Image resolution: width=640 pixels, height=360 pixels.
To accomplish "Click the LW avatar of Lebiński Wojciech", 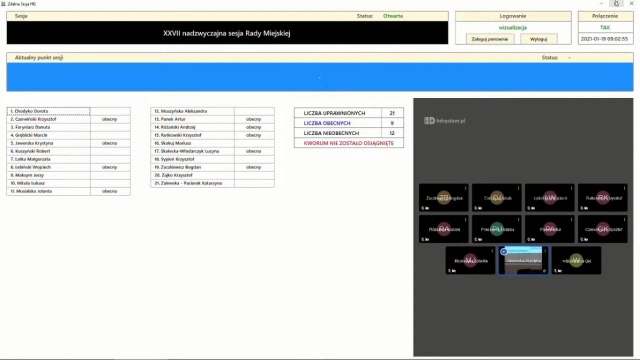I will click(x=550, y=198).
